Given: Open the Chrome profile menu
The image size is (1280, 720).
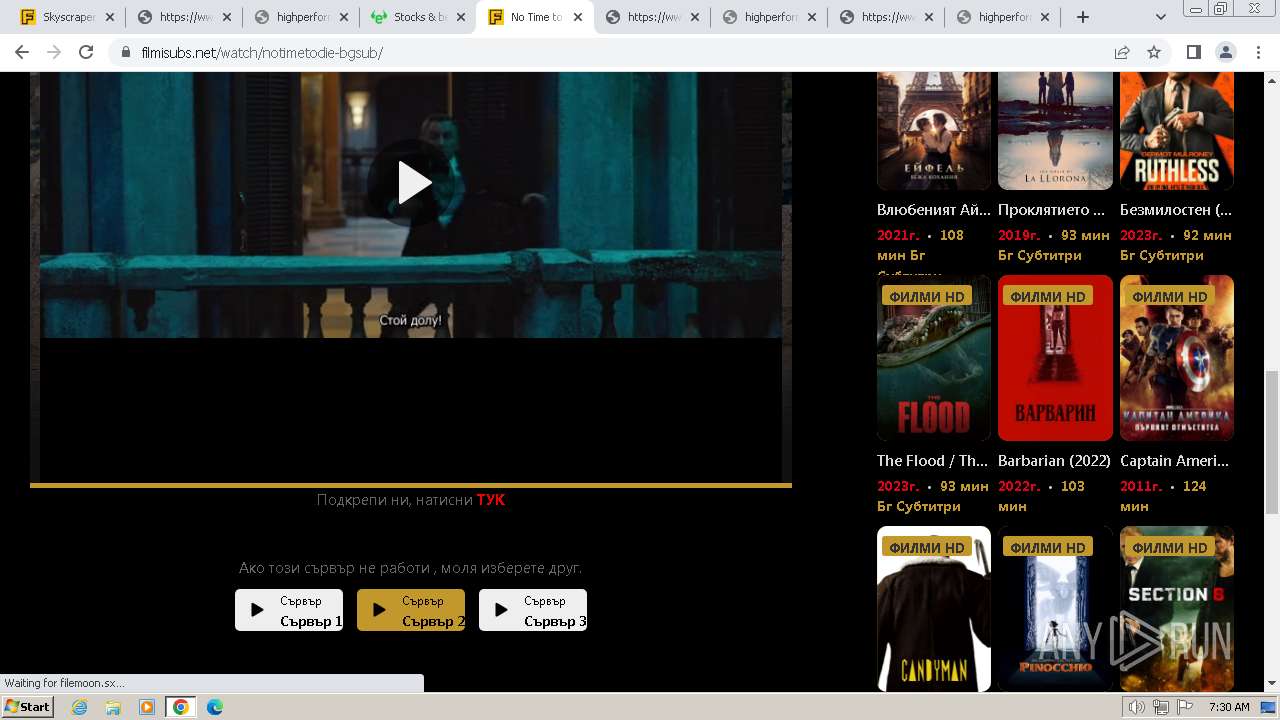Looking at the screenshot, I should [1225, 52].
